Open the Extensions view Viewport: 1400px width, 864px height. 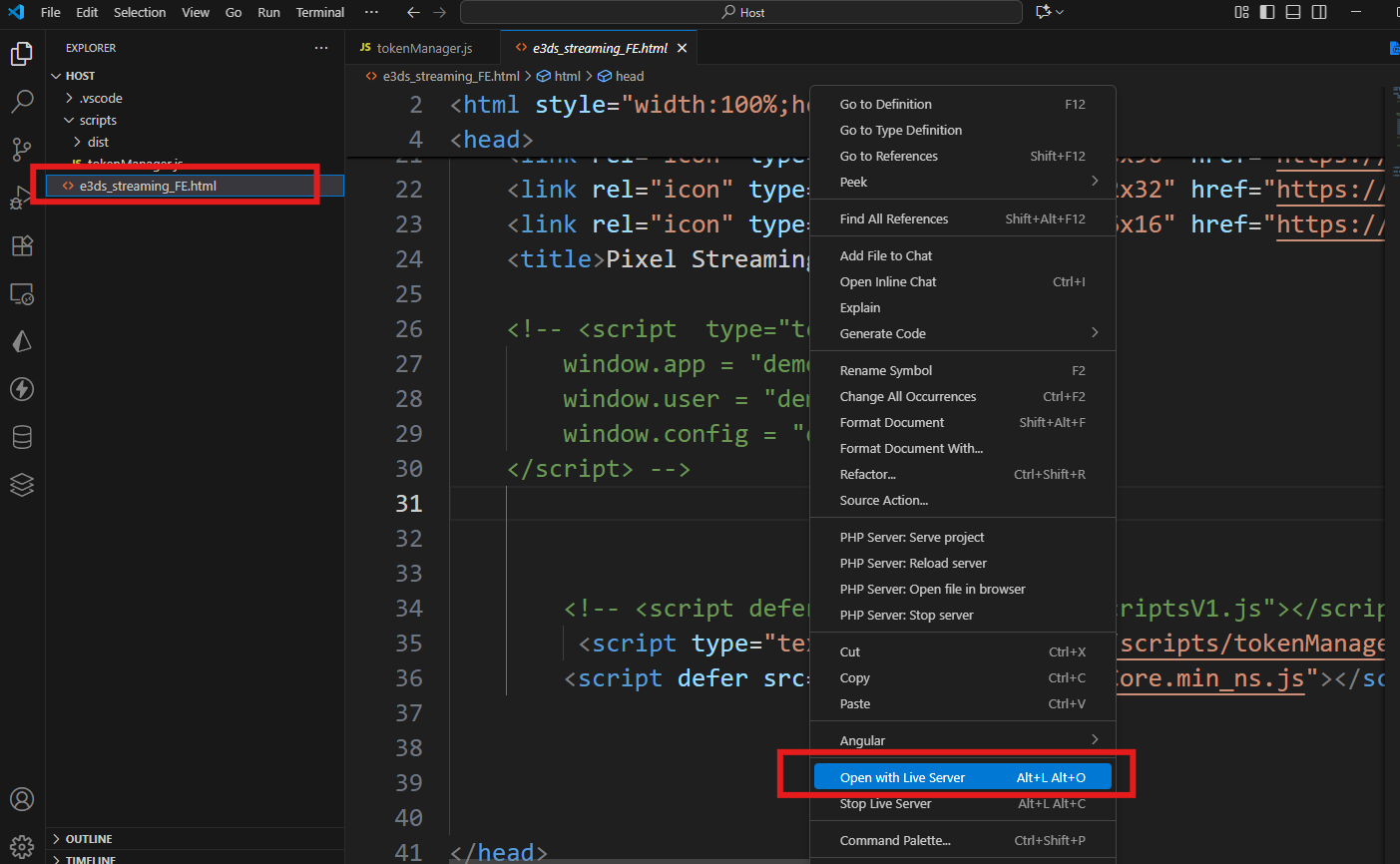[22, 245]
